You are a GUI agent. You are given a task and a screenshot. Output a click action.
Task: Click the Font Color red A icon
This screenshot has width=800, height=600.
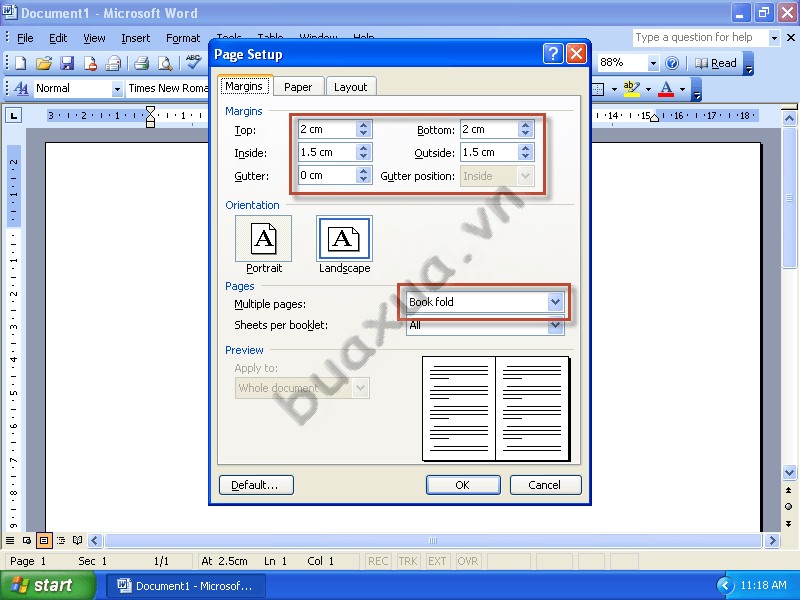666,88
